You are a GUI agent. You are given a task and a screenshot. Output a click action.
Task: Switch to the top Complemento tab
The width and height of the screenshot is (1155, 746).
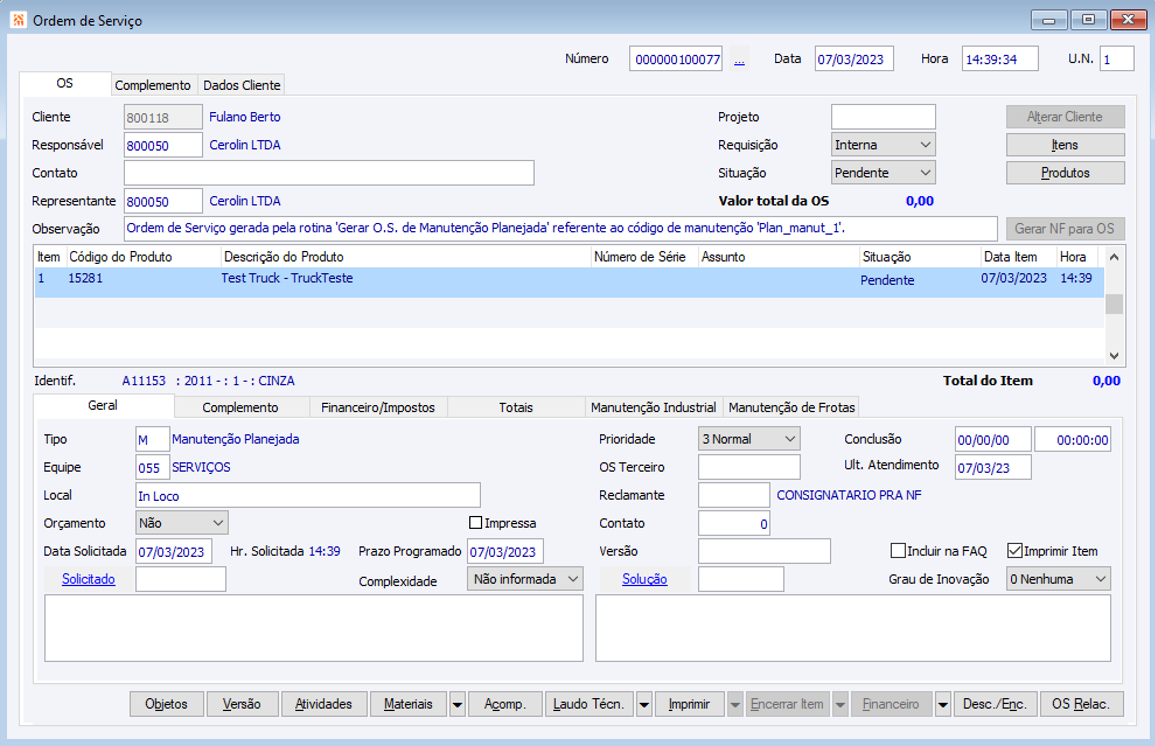[152, 85]
